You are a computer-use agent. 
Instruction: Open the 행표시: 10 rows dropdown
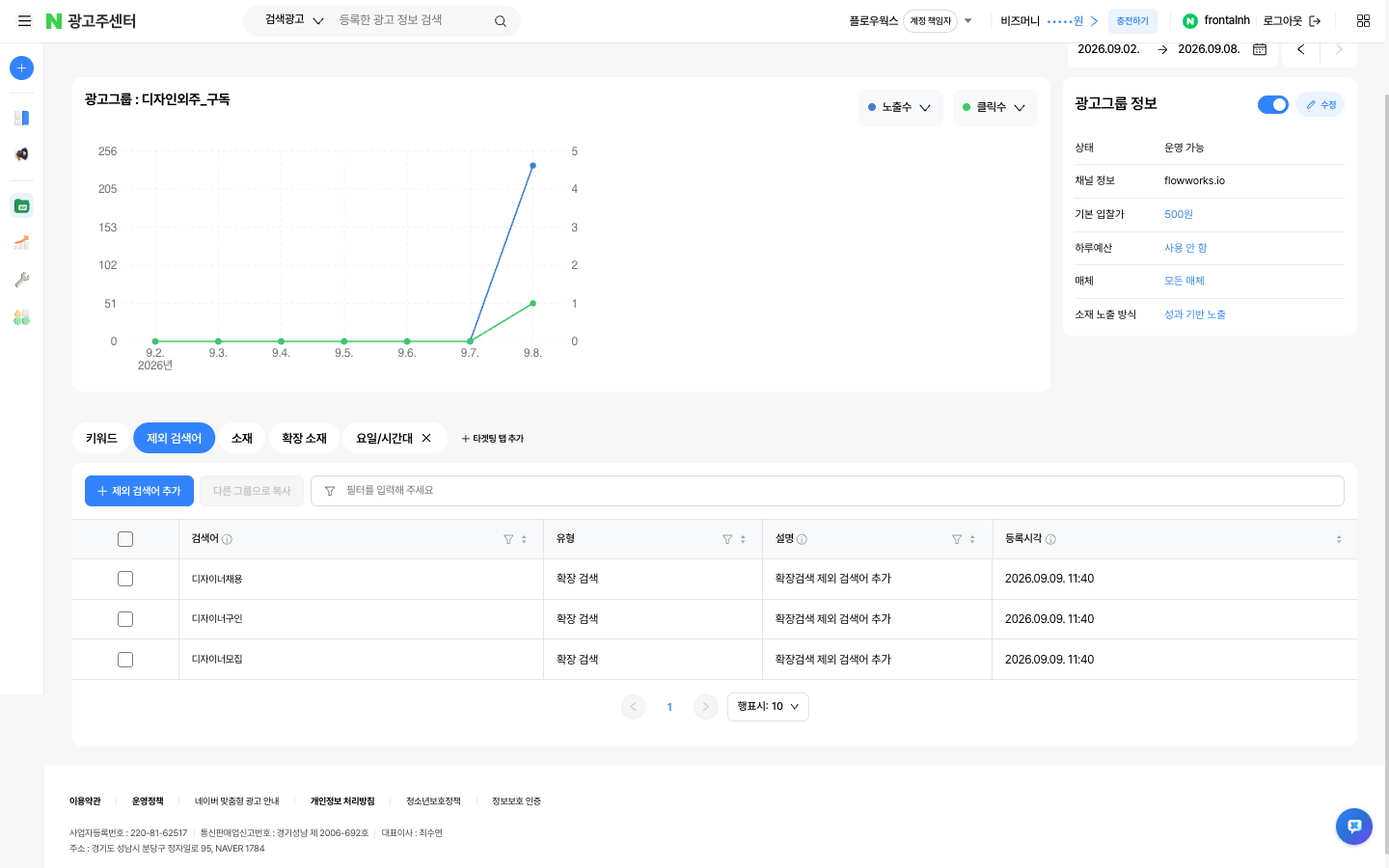point(768,707)
